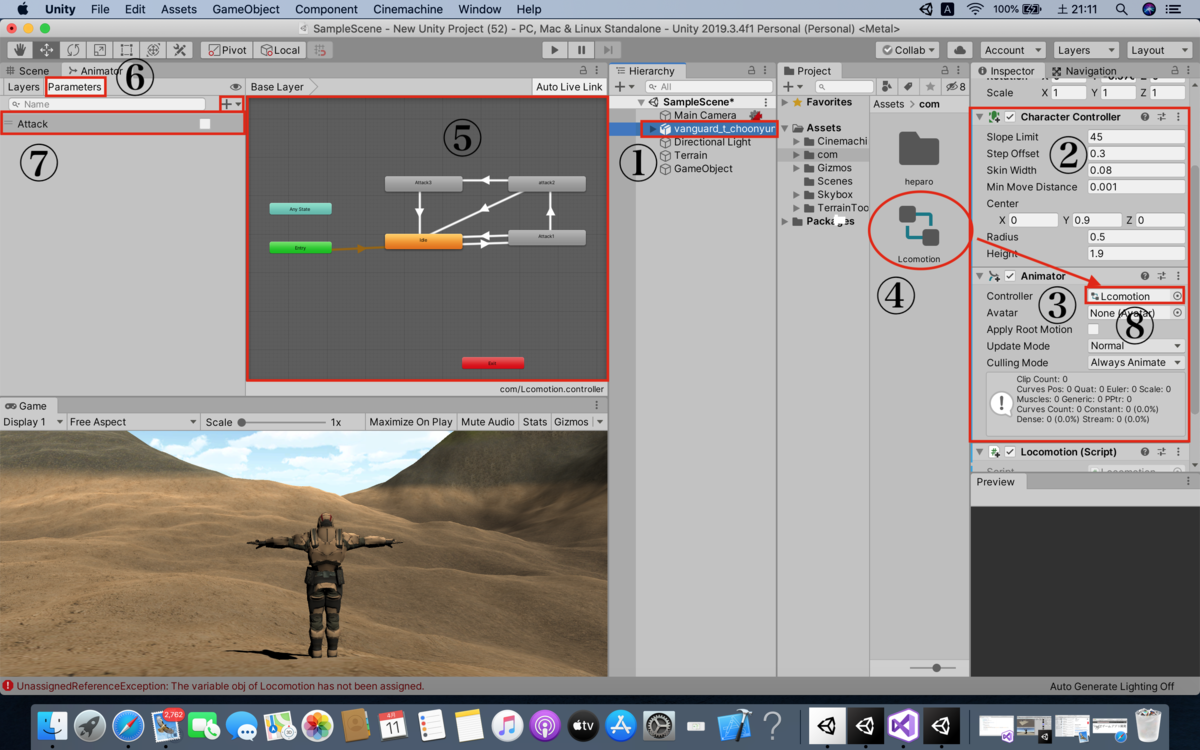1200x750 pixels.
Task: Toggle Locomotion script enabled checkbox
Action: (1010, 452)
